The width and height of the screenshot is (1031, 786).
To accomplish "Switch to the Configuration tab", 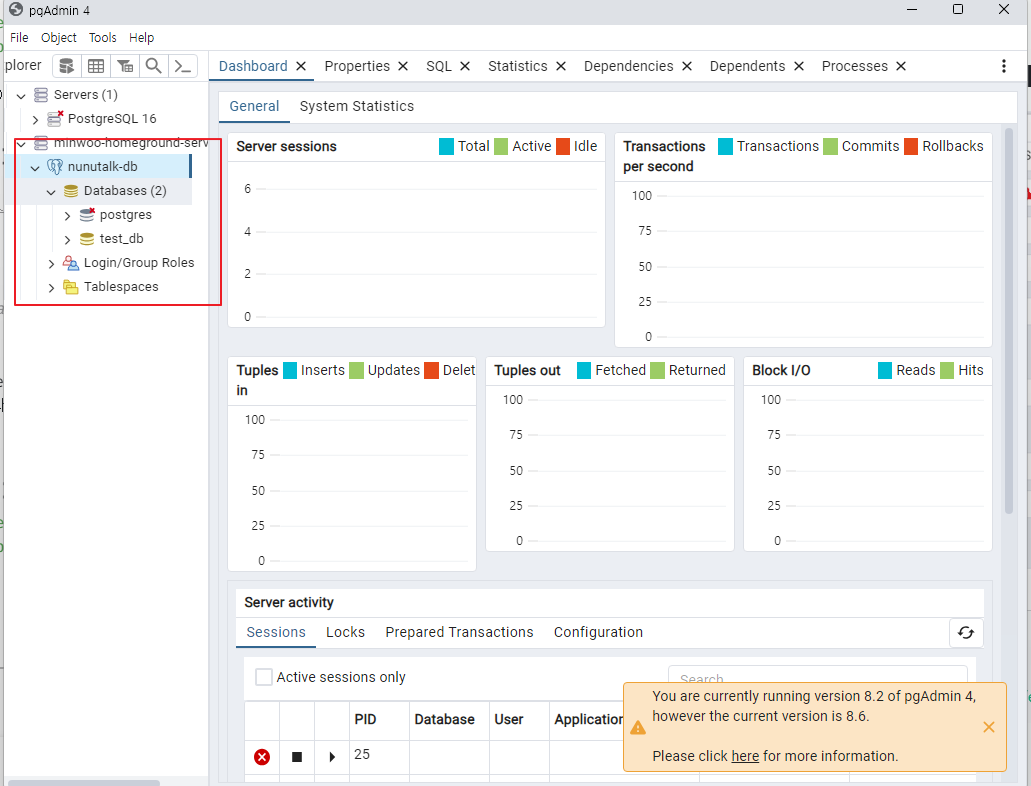I will 598,632.
